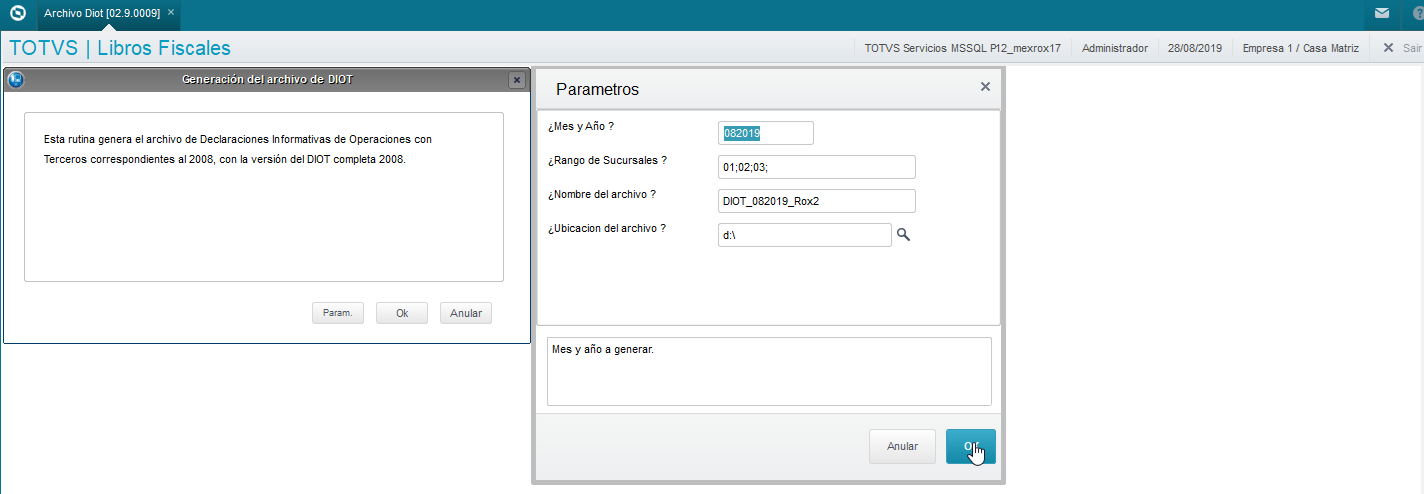
Task: Click the ¿Nombre del archivo ? label
Action: pos(602,194)
